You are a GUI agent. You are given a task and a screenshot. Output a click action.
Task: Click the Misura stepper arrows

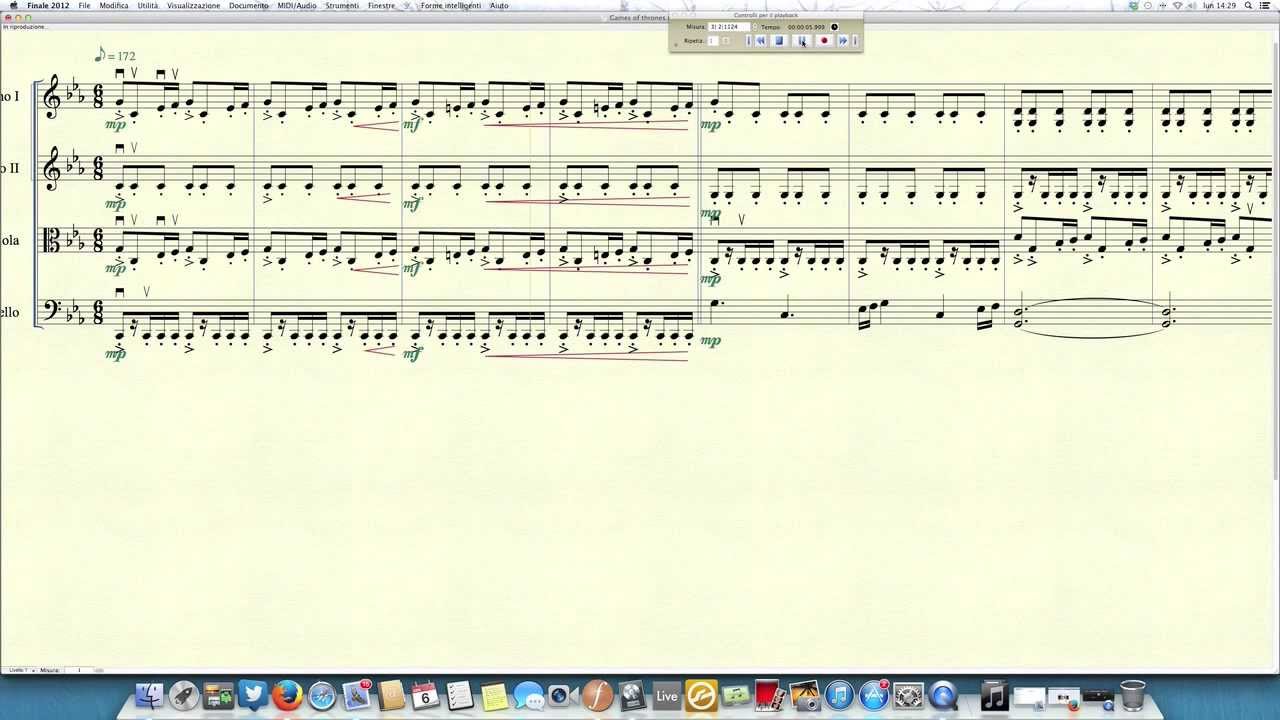tap(755, 27)
